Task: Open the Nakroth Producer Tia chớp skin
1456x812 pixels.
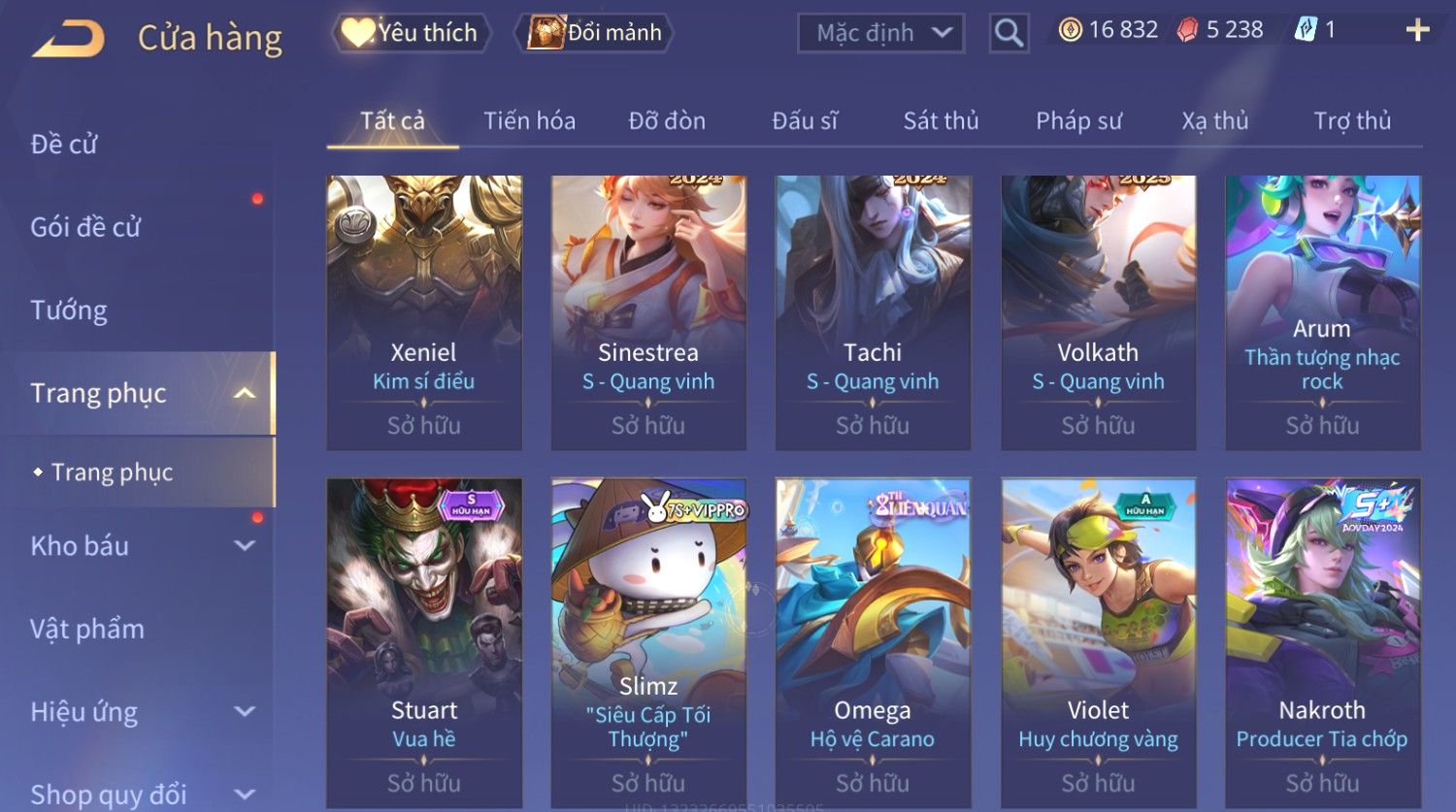Action: (x=1322, y=643)
